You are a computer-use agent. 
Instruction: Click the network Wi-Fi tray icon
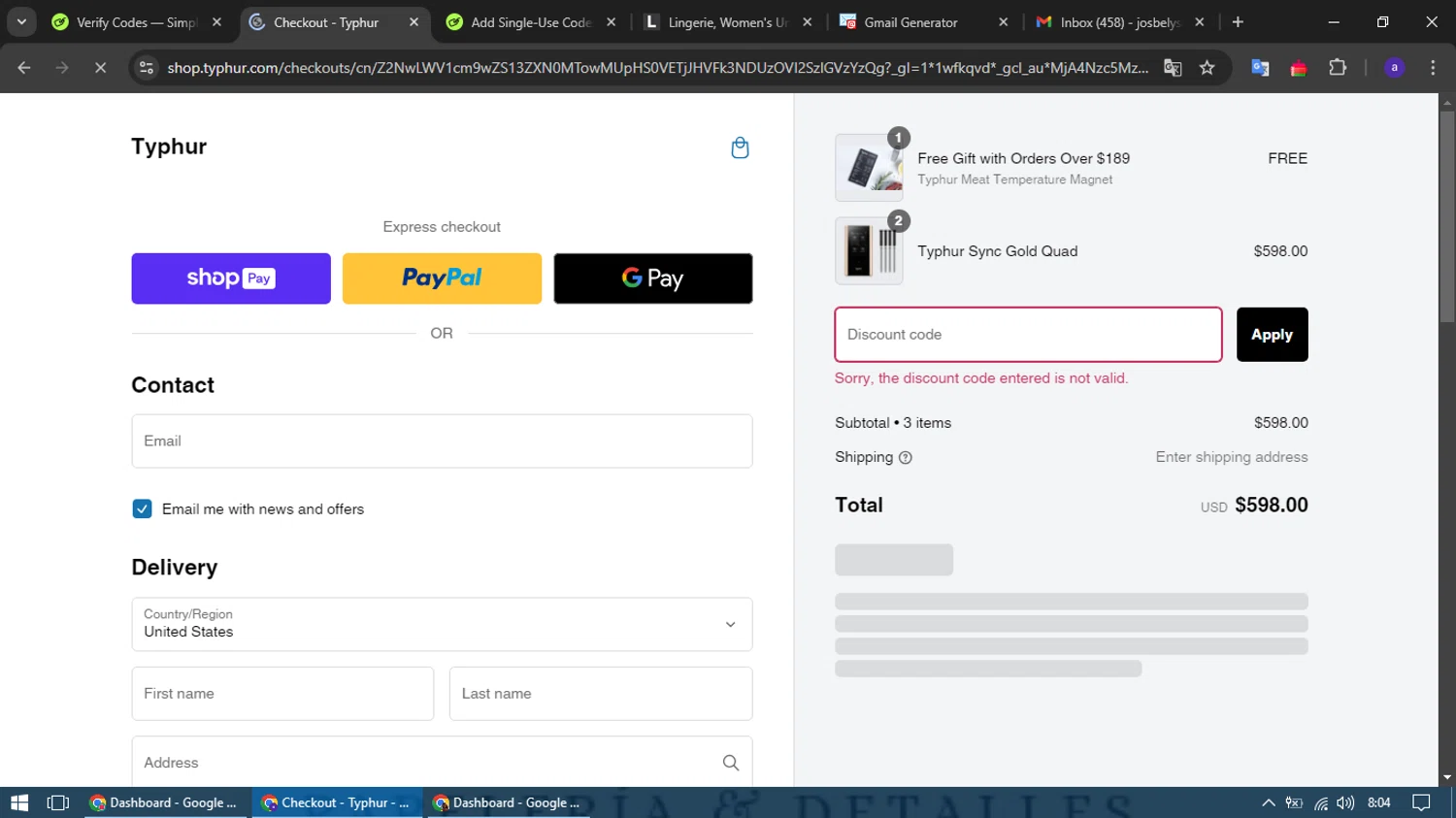coord(1321,802)
